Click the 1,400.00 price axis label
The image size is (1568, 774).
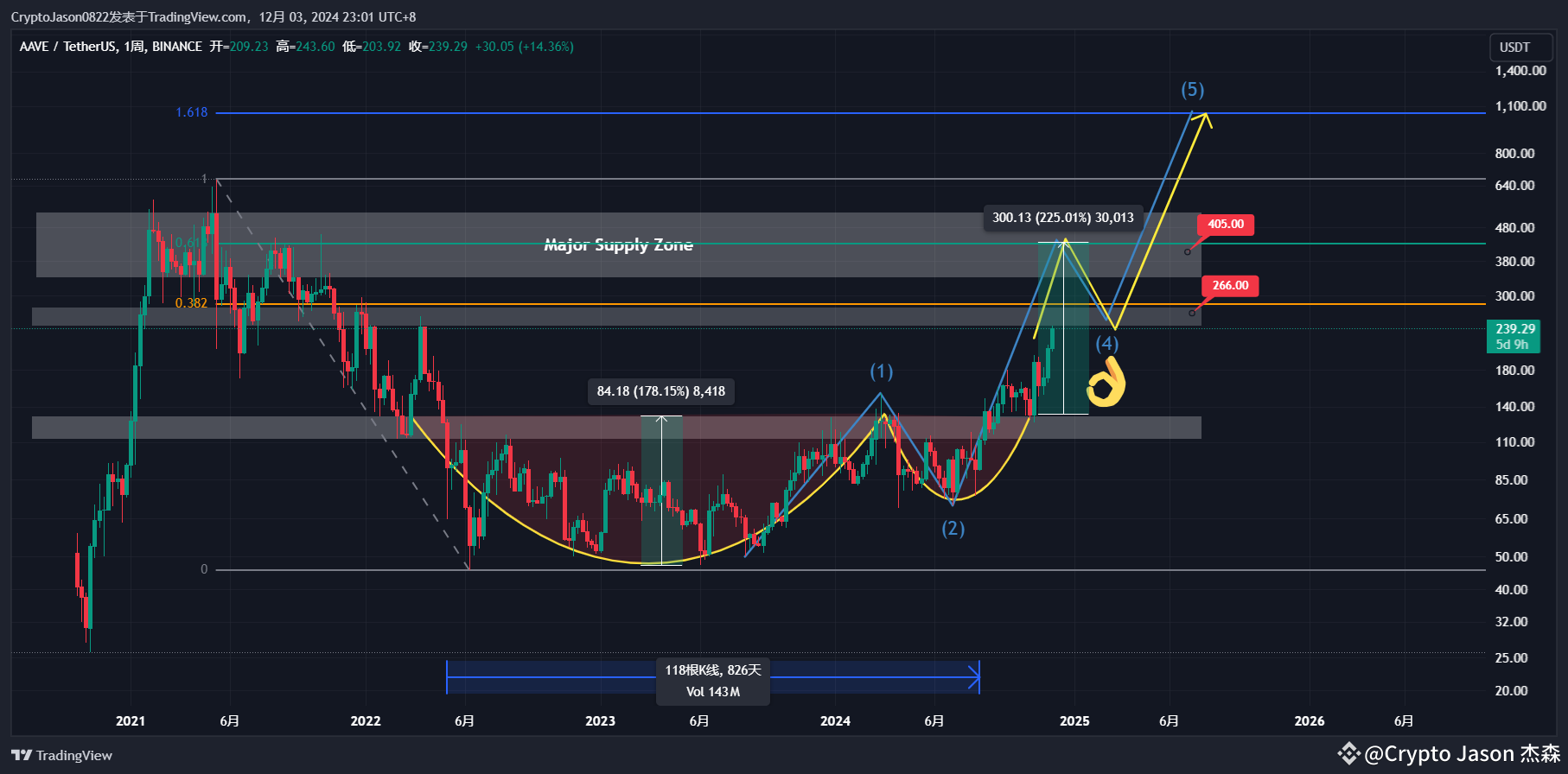[1520, 71]
